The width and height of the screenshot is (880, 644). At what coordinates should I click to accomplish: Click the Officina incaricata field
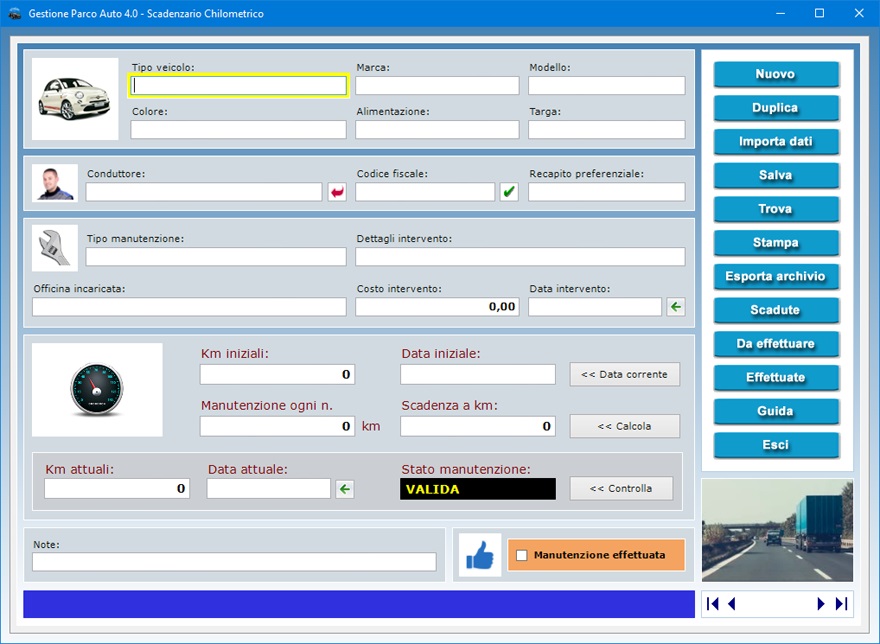(189, 307)
